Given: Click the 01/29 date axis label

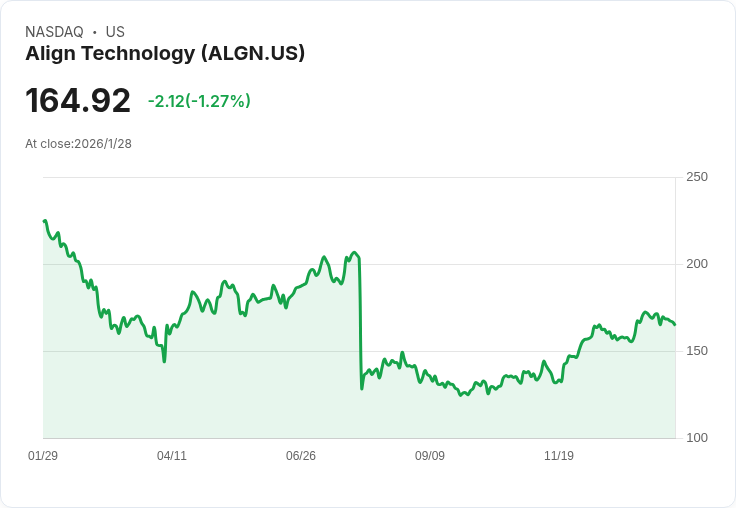Looking at the screenshot, I should pyautogui.click(x=43, y=455).
